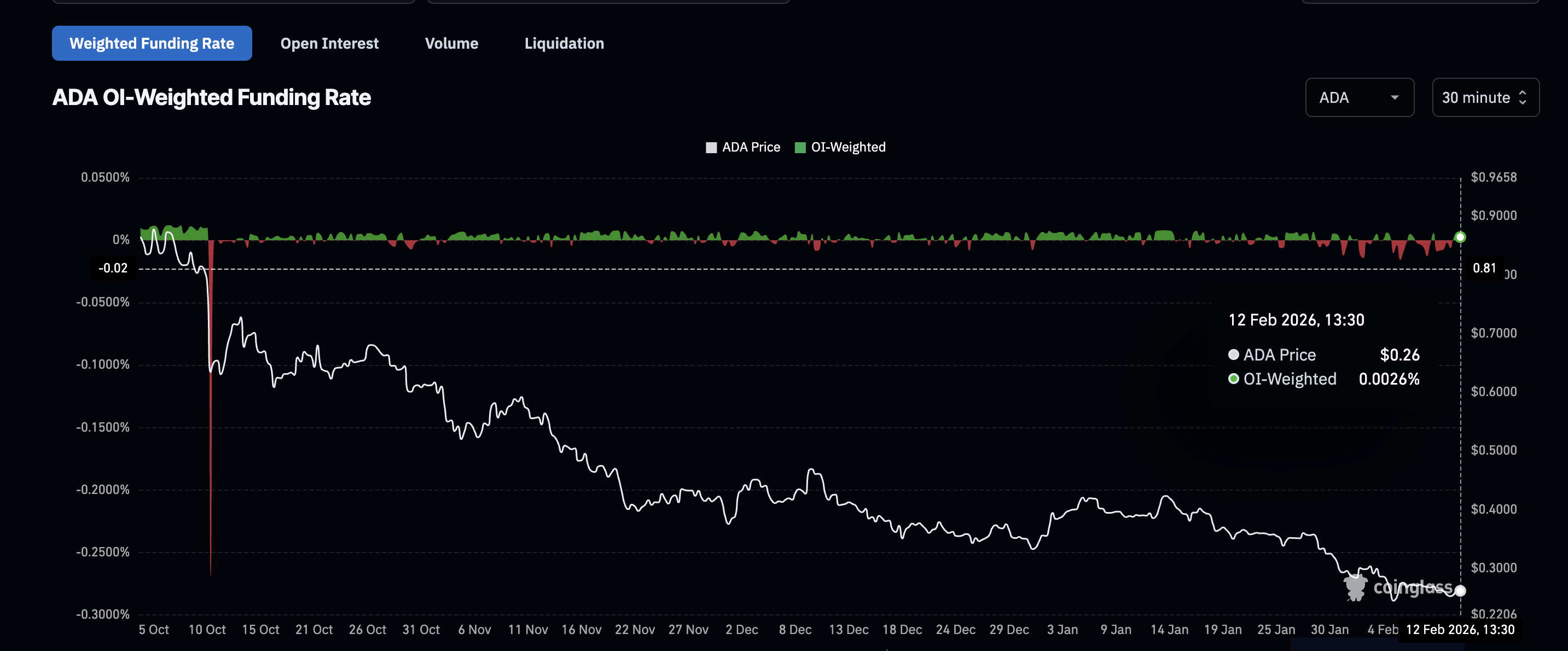
Task: Click the green OI-Weighted legend square
Action: pos(800,147)
